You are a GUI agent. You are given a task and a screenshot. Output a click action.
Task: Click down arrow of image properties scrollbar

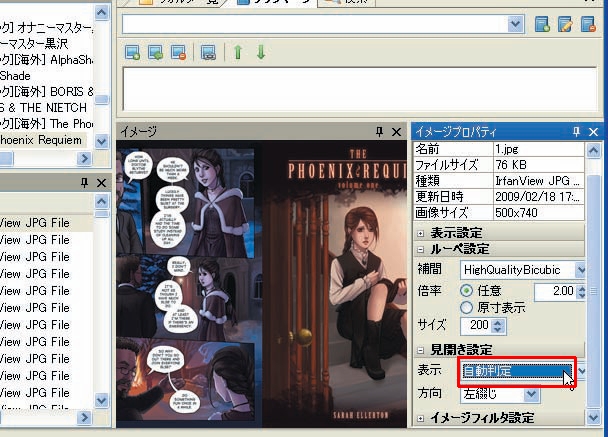[x=593, y=418]
